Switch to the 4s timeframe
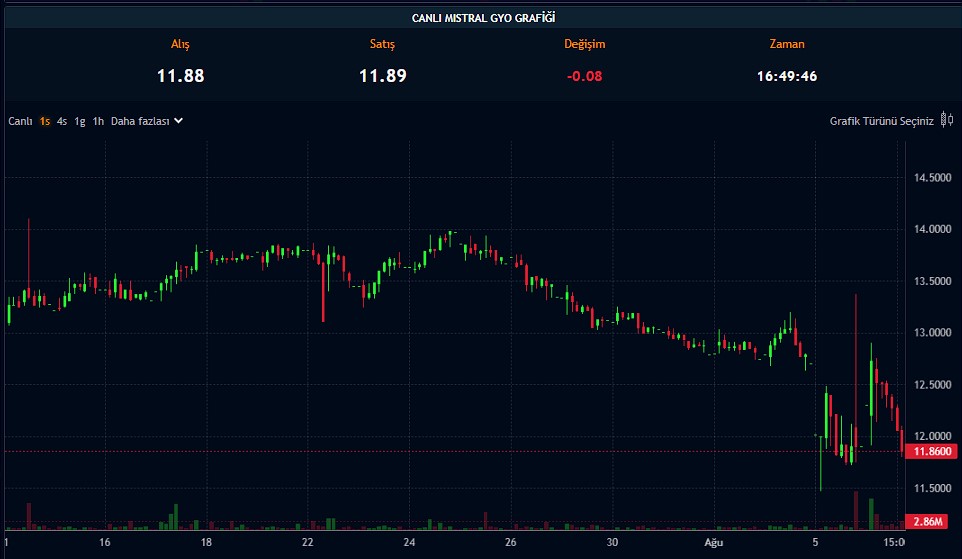This screenshot has width=962, height=559. coord(62,121)
